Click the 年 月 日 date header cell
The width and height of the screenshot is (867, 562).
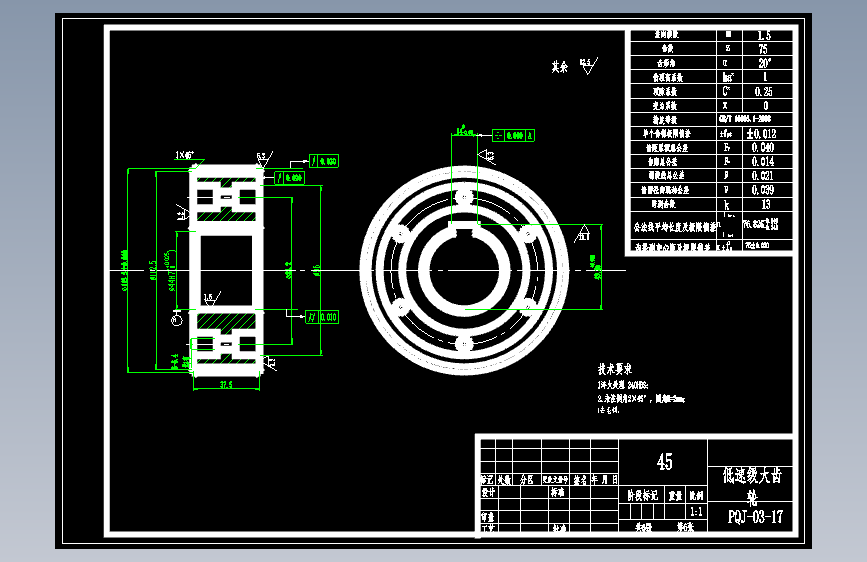(604, 480)
